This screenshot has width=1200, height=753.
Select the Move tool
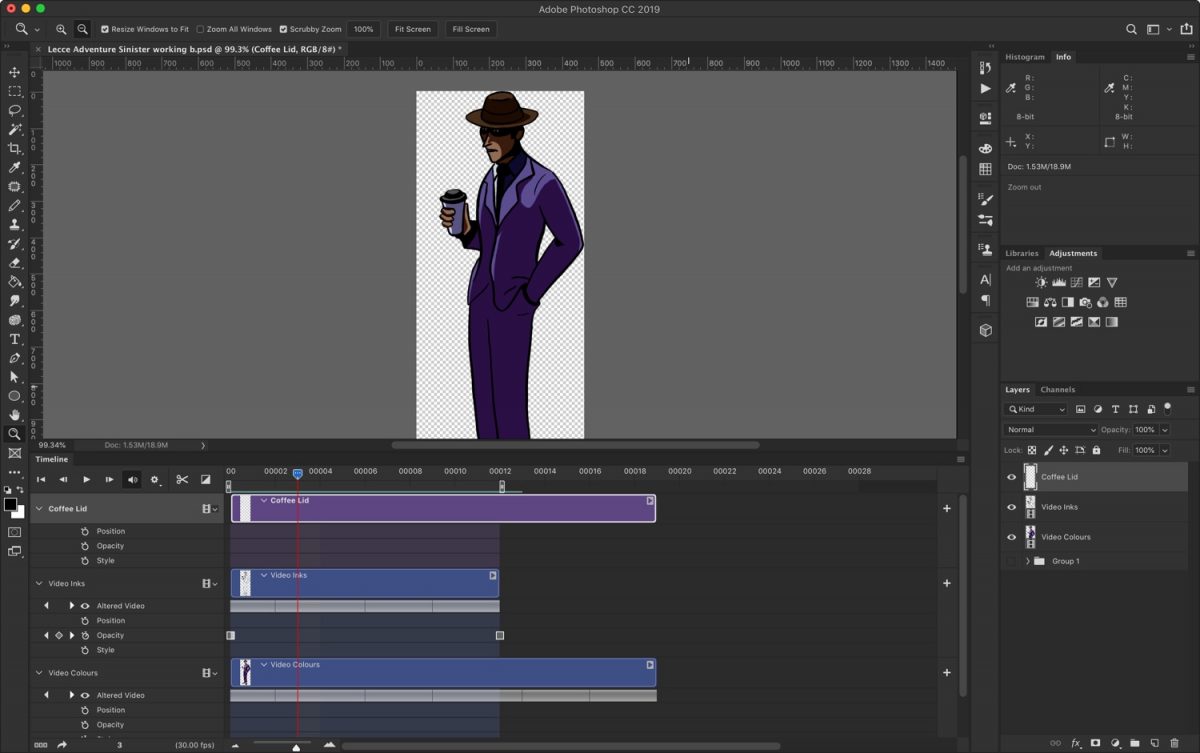click(14, 72)
